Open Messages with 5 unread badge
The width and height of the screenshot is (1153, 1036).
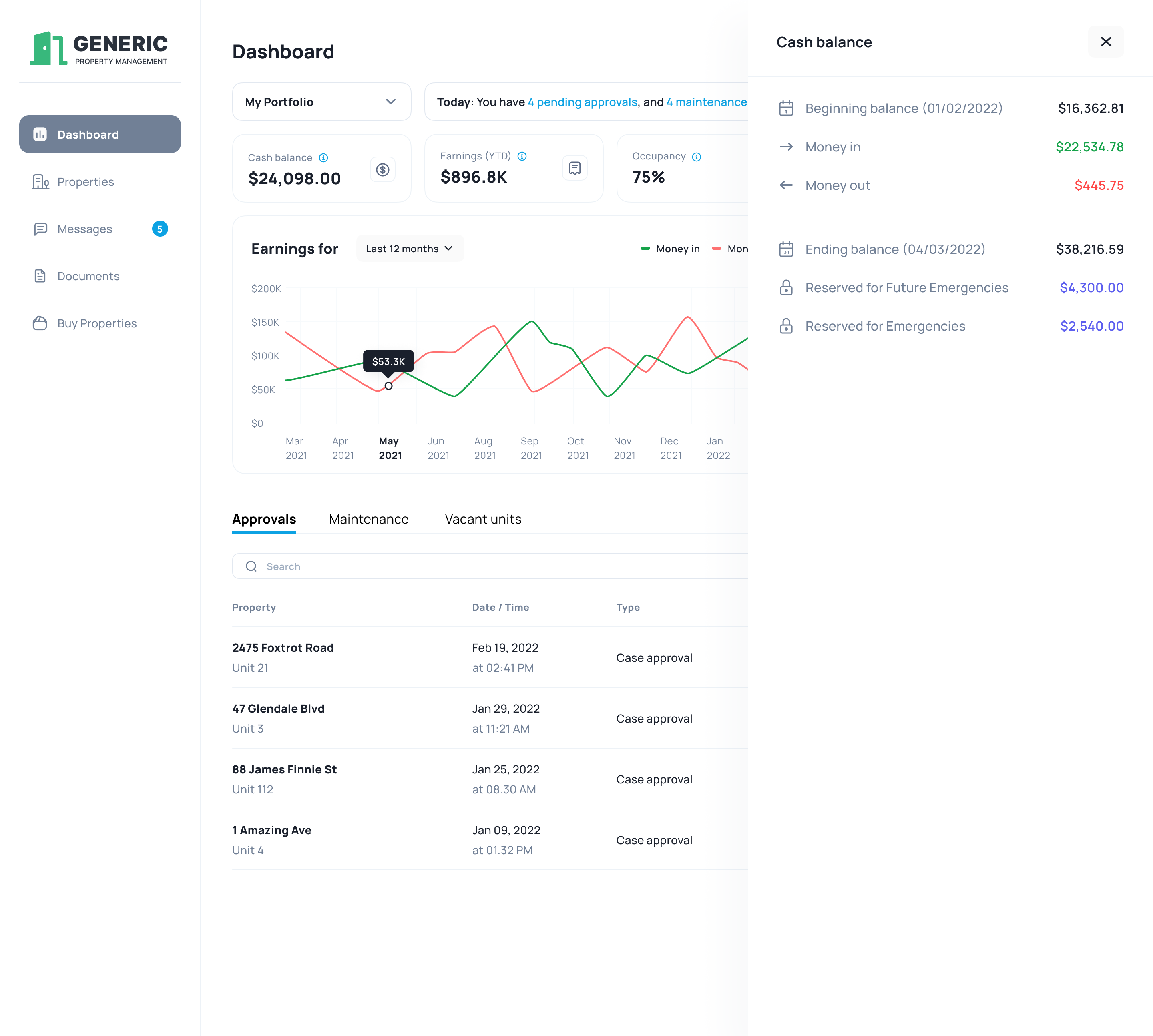coord(85,229)
